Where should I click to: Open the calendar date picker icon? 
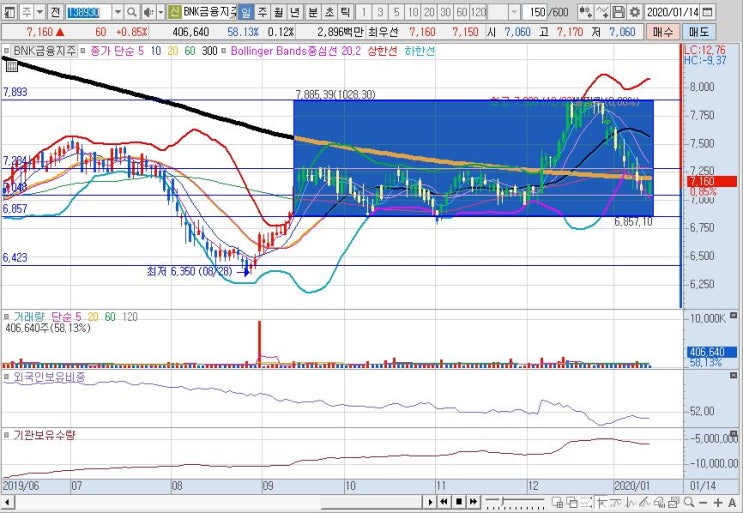pyautogui.click(x=707, y=12)
